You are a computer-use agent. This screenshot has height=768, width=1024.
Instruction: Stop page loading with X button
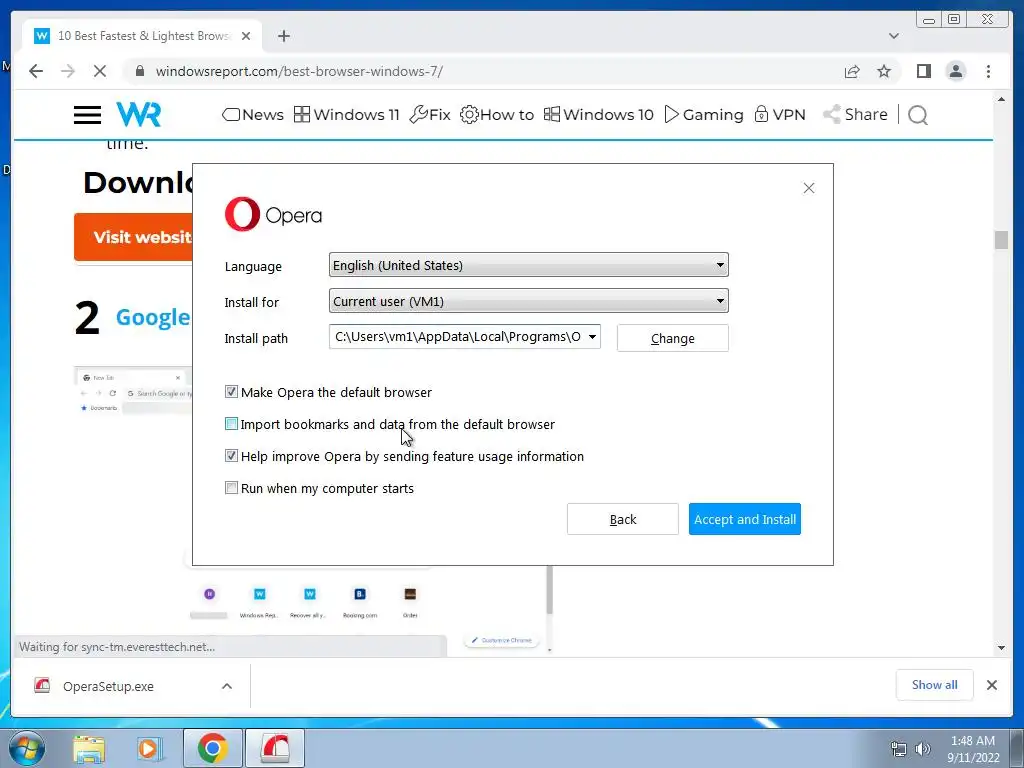coord(100,71)
